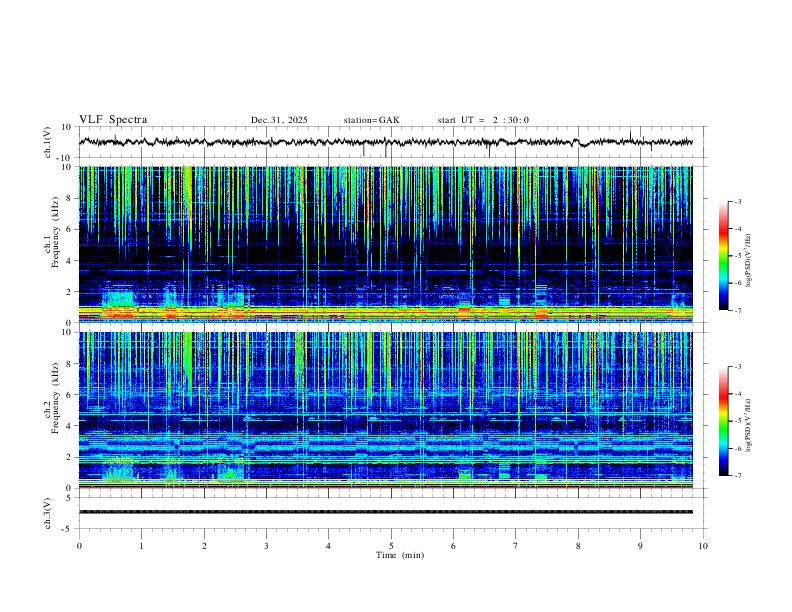
Task: Click inside the ch.2 spectrogram panel
Action: [385, 410]
